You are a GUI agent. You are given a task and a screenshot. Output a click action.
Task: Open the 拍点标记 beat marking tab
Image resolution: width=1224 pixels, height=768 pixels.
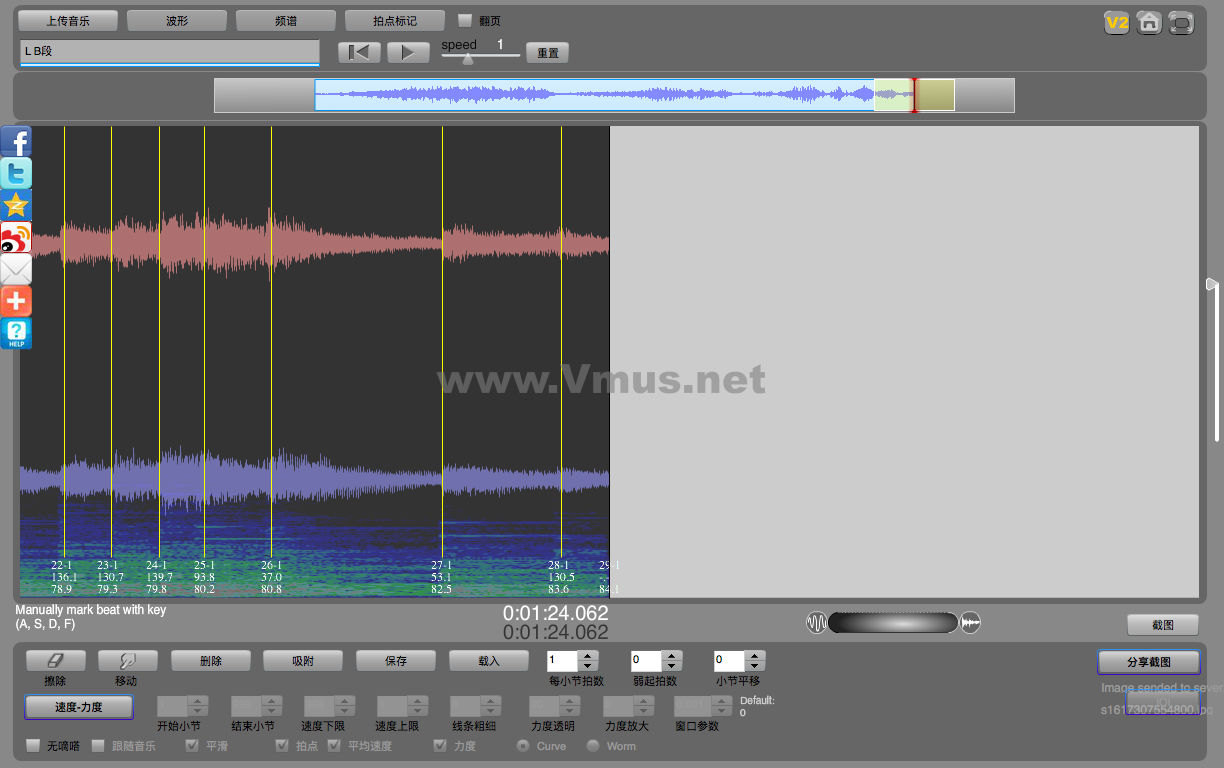pos(395,20)
